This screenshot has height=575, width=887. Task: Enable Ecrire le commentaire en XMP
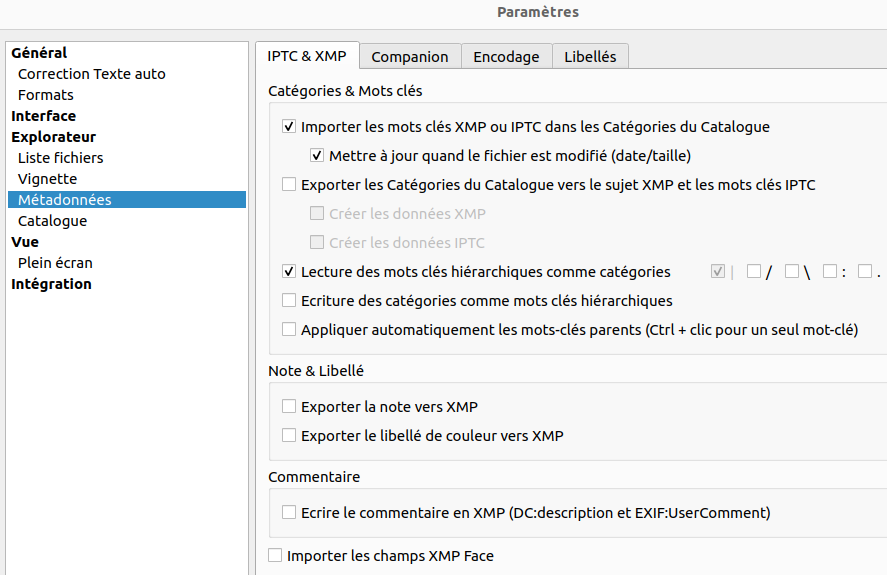point(289,513)
